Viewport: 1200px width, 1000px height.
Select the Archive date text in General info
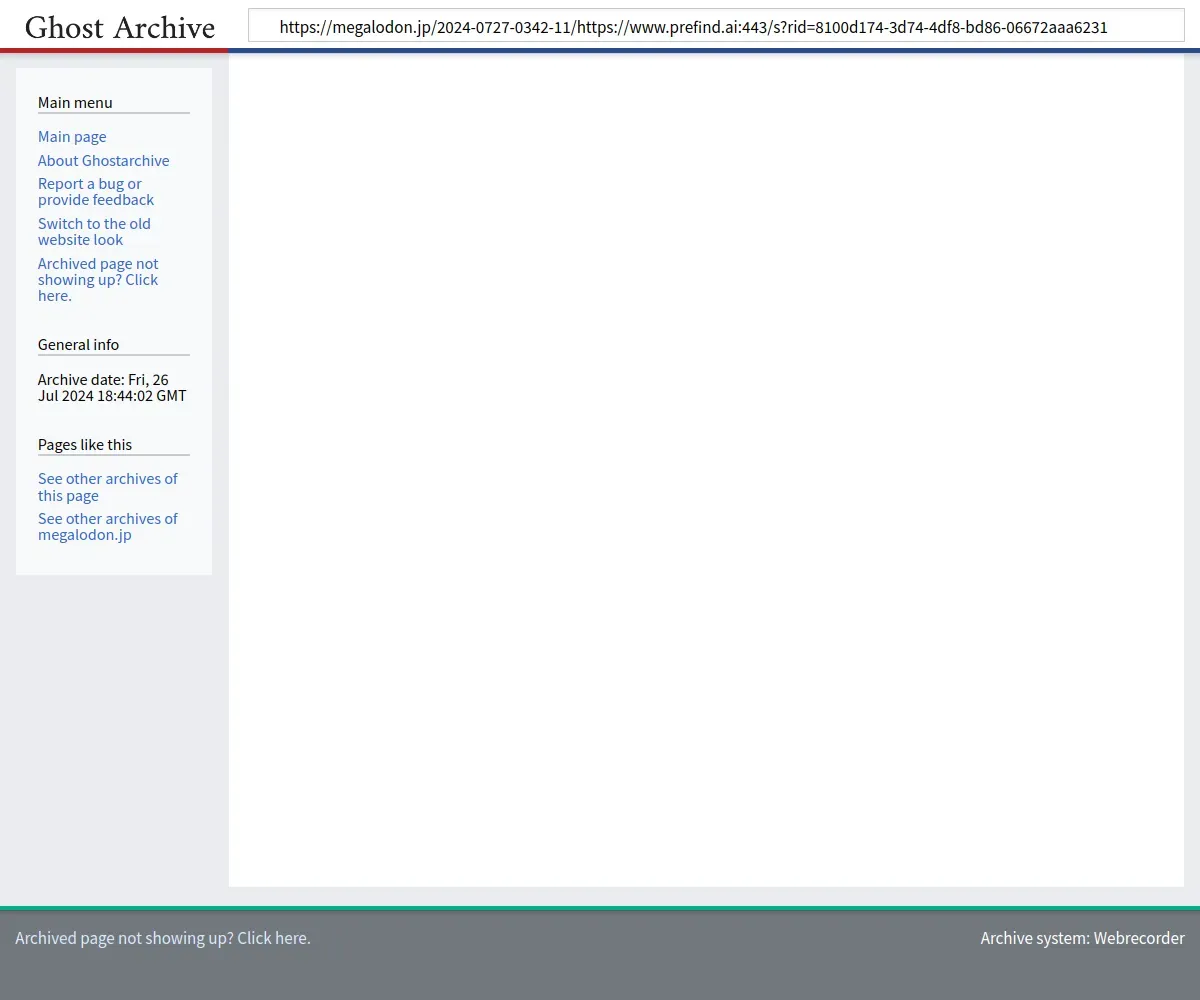pos(112,388)
